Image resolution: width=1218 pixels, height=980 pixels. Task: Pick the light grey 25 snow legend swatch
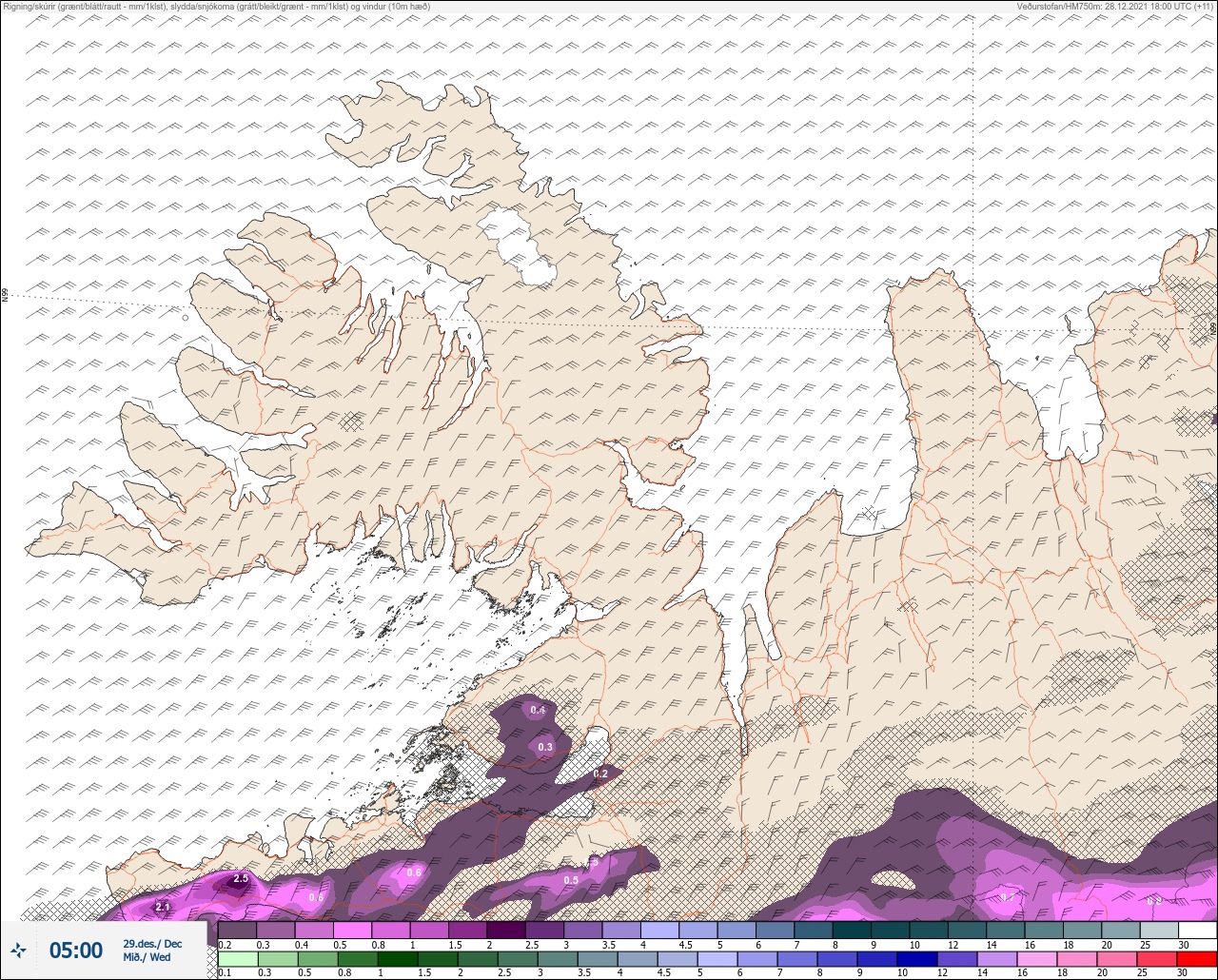[1159, 930]
